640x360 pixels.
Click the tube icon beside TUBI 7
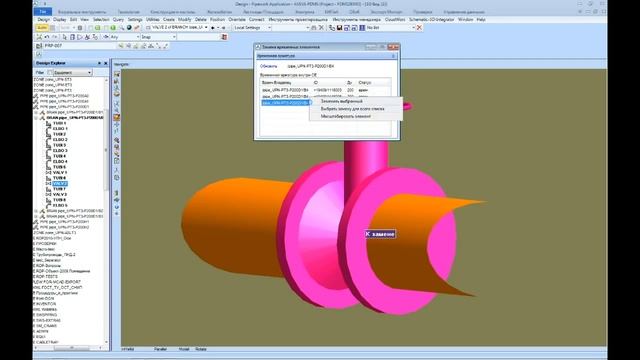48,189
